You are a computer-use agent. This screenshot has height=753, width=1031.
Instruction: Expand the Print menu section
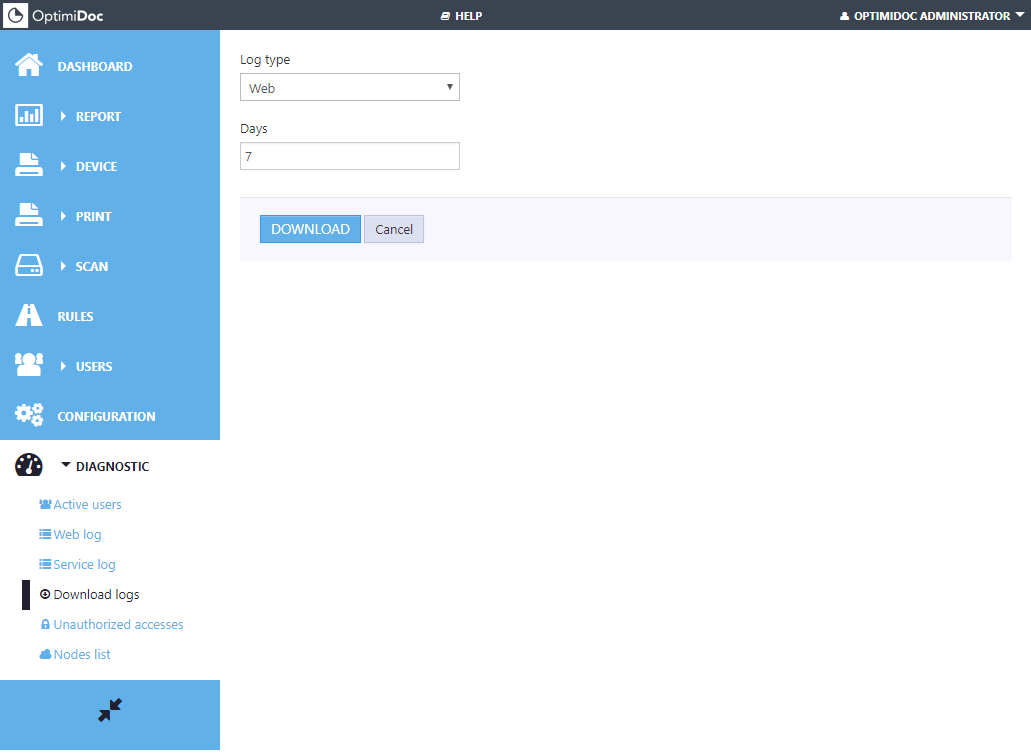pyautogui.click(x=93, y=216)
